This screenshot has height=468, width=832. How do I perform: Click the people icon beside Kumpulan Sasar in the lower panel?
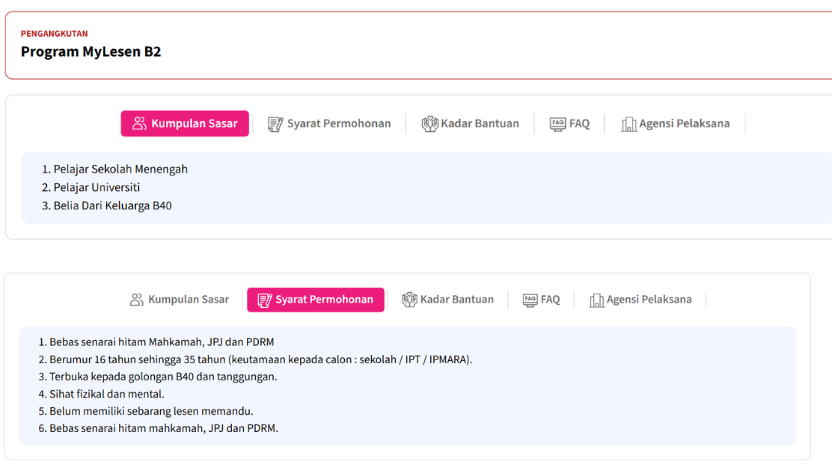pyautogui.click(x=136, y=300)
